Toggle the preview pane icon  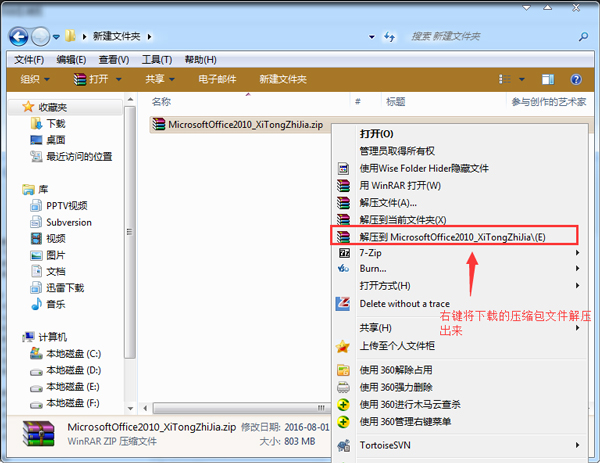click(548, 79)
